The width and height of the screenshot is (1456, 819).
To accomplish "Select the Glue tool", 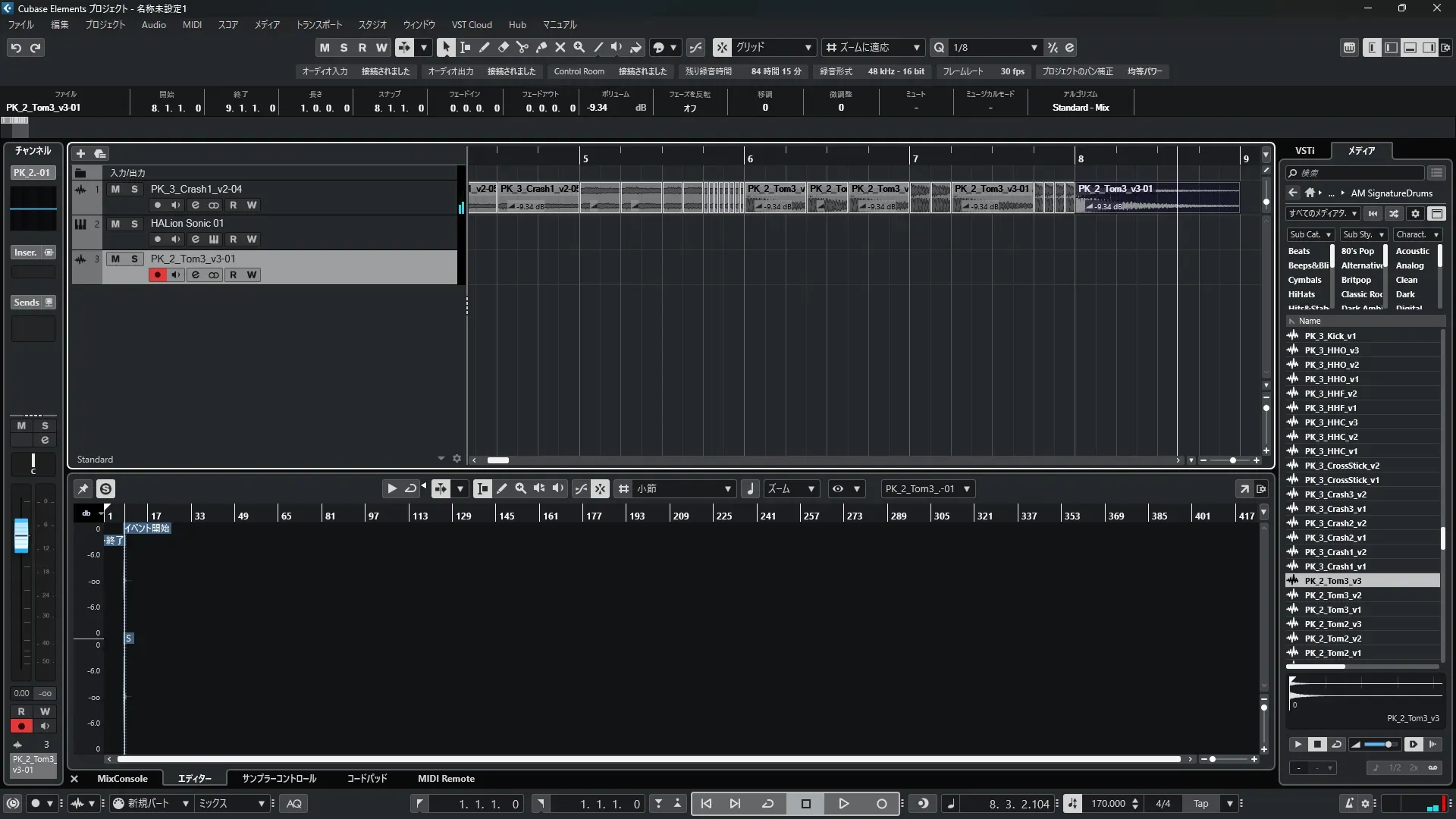I will (541, 48).
